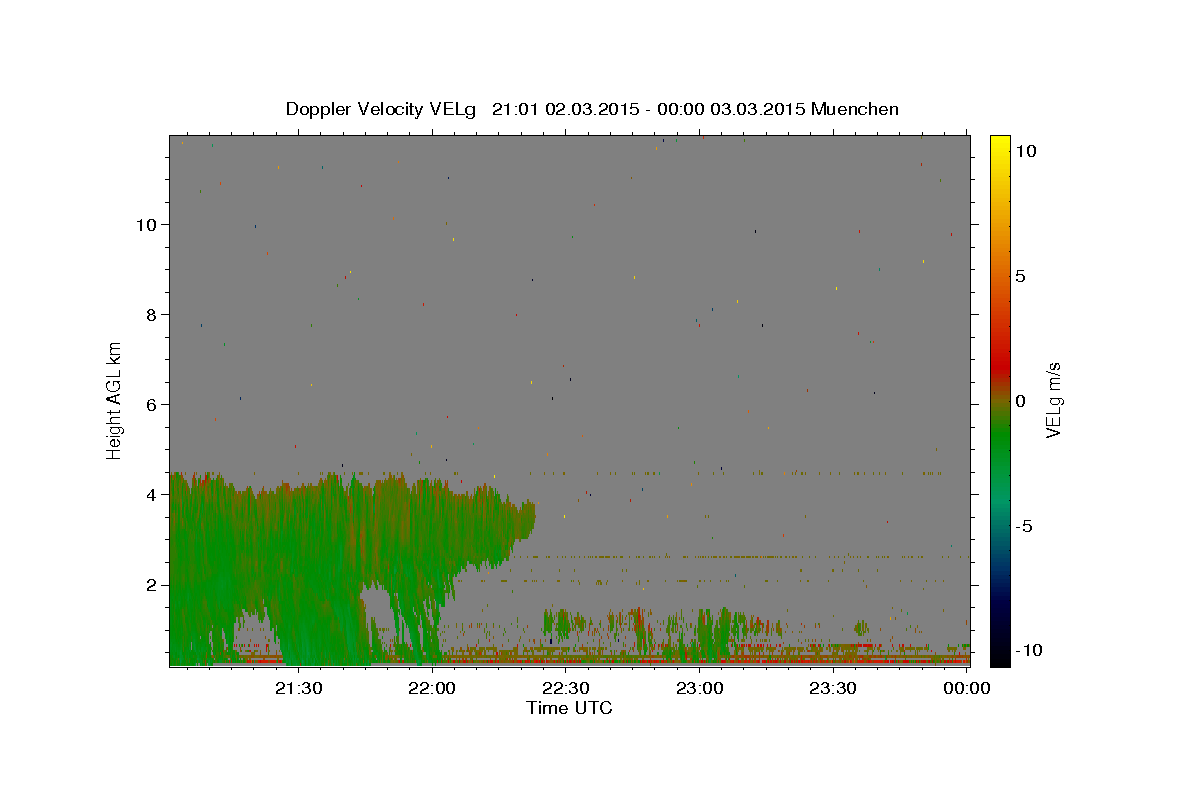Viewport: 1200px width, 800px height.
Task: Click the colorbar value -10
Action: coord(1027,650)
